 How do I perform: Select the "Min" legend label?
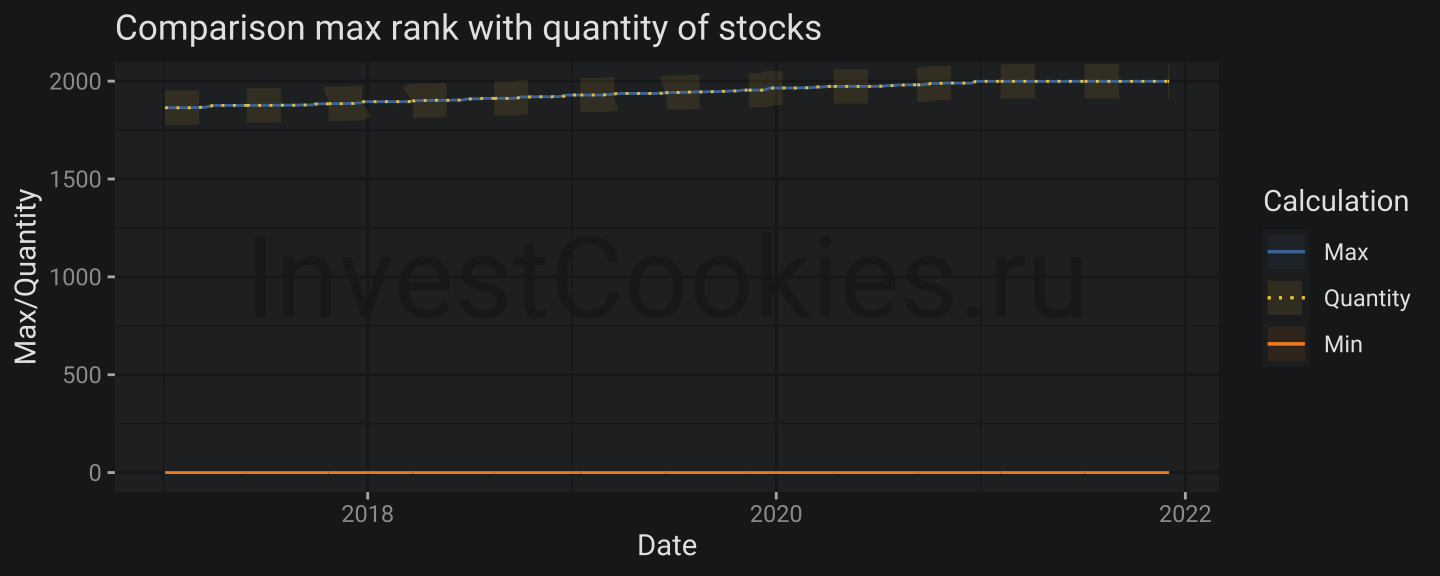(1342, 344)
